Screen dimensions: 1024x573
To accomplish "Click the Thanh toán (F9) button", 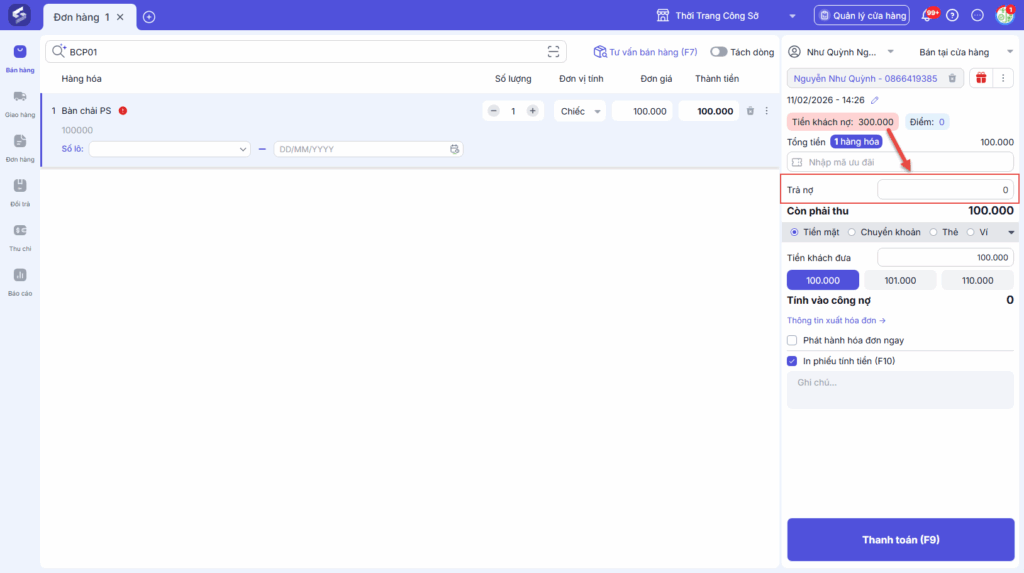I will pyautogui.click(x=901, y=540).
